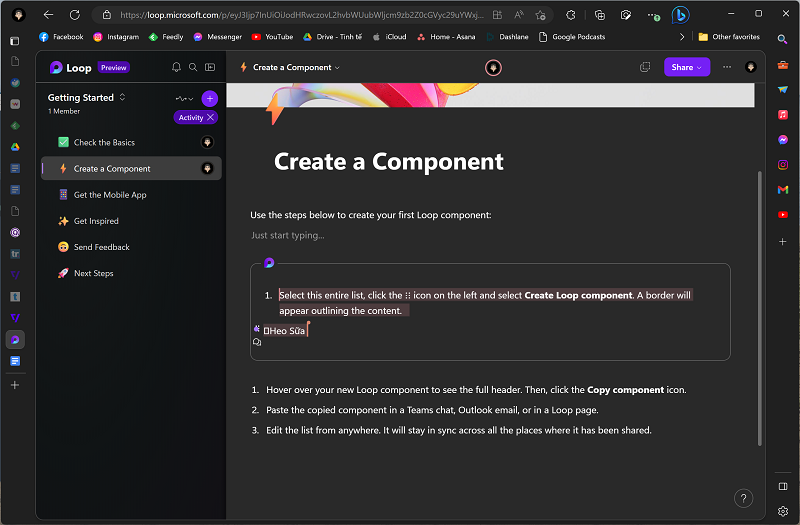The height and width of the screenshot is (525, 800).
Task: Open the Facebook bookmark
Action: tap(61, 37)
